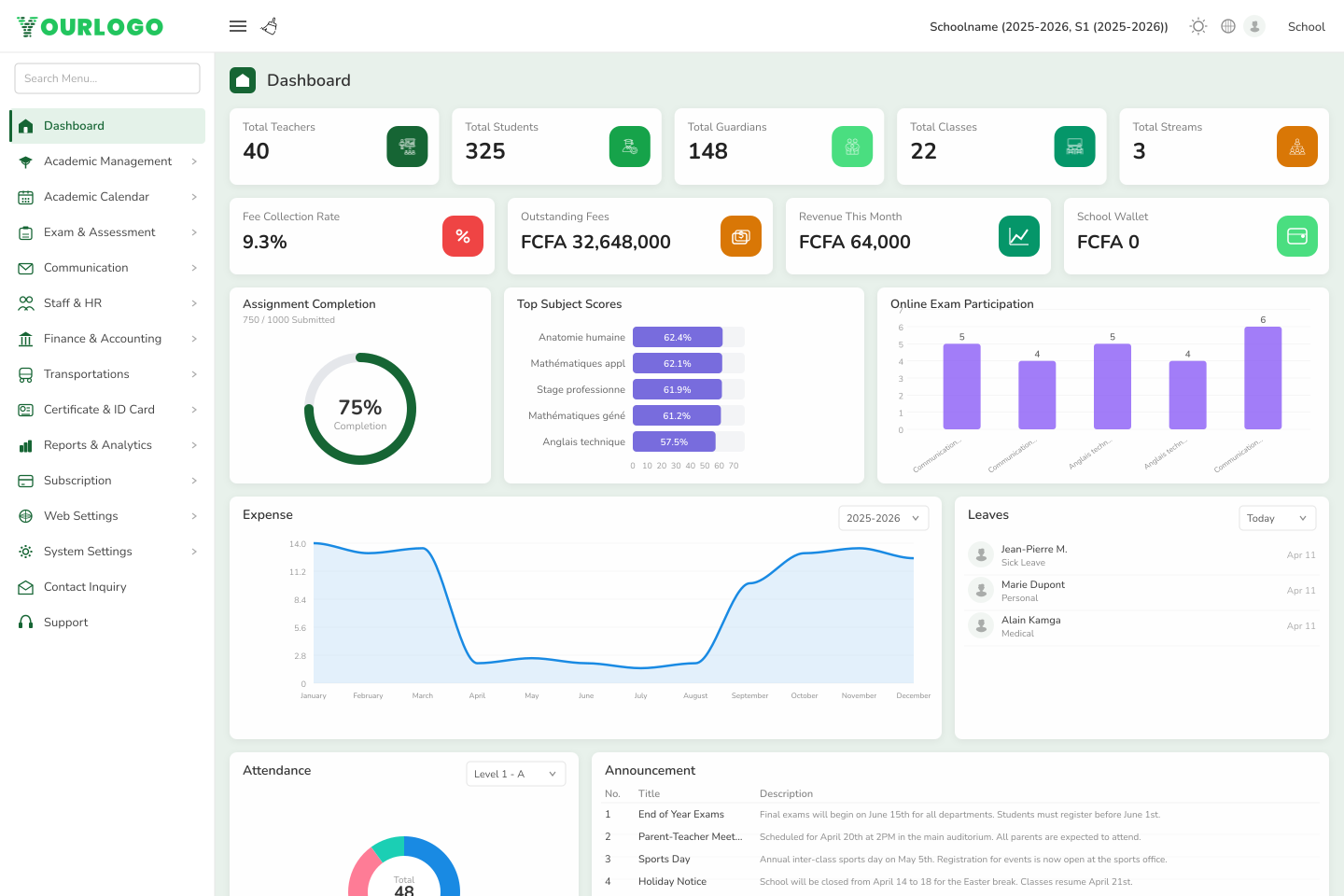Image resolution: width=1344 pixels, height=896 pixels.
Task: Click the Transportations bus icon
Action: [26, 374]
